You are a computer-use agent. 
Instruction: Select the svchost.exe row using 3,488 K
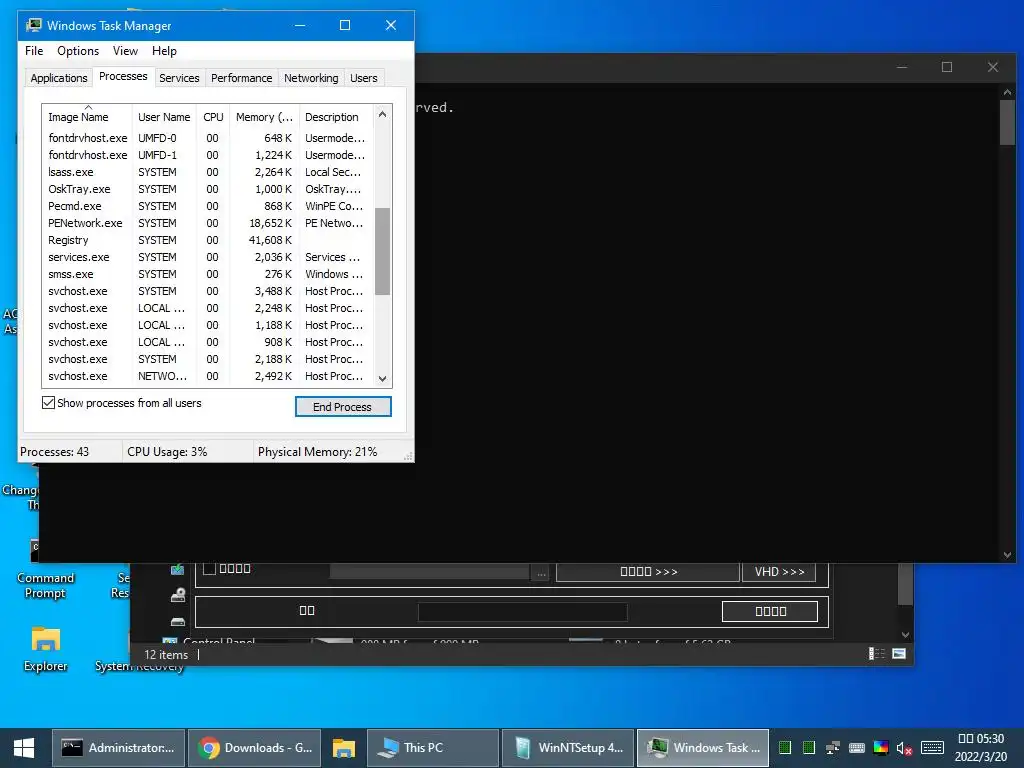tap(208, 291)
